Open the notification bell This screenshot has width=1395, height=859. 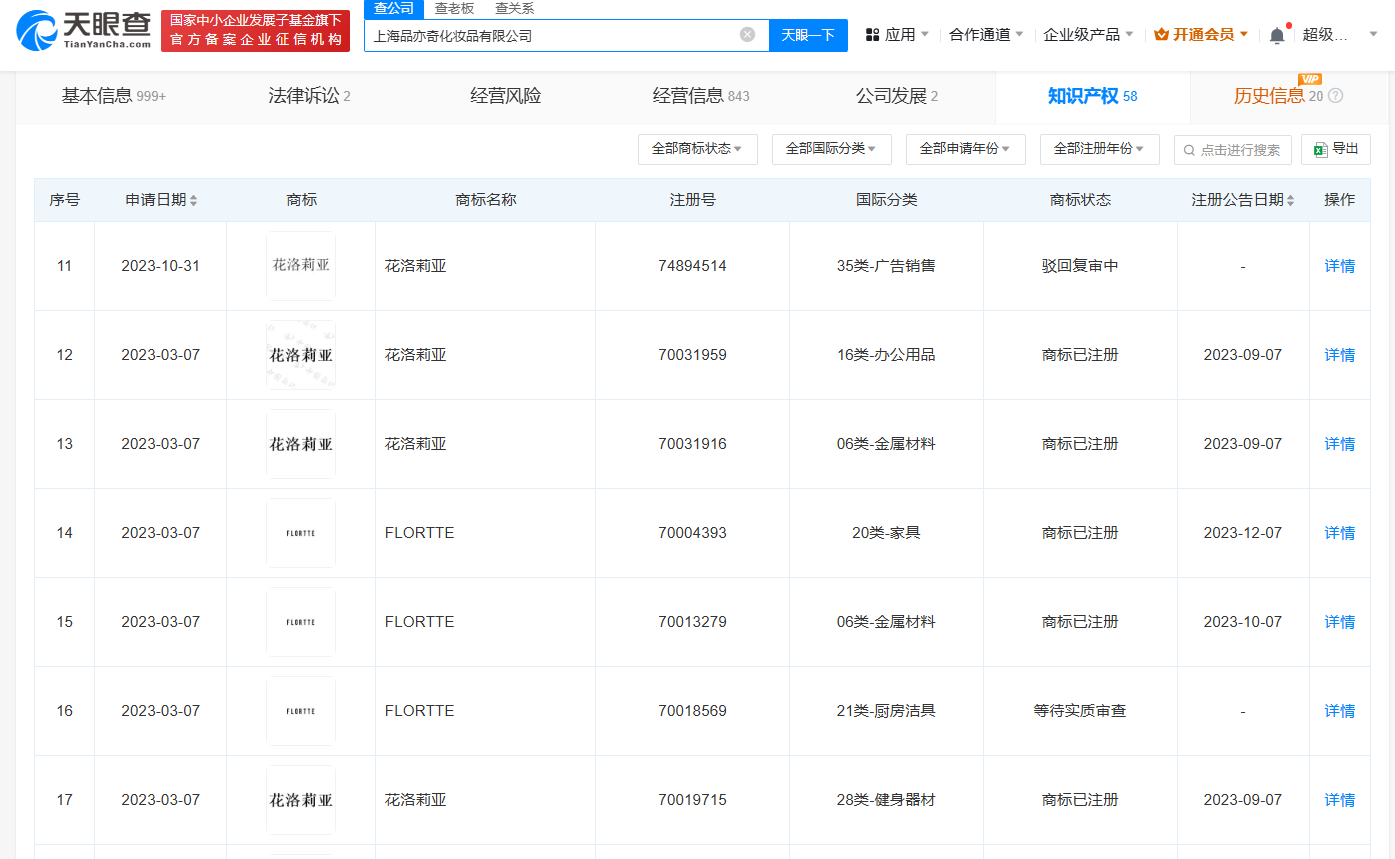point(1276,33)
